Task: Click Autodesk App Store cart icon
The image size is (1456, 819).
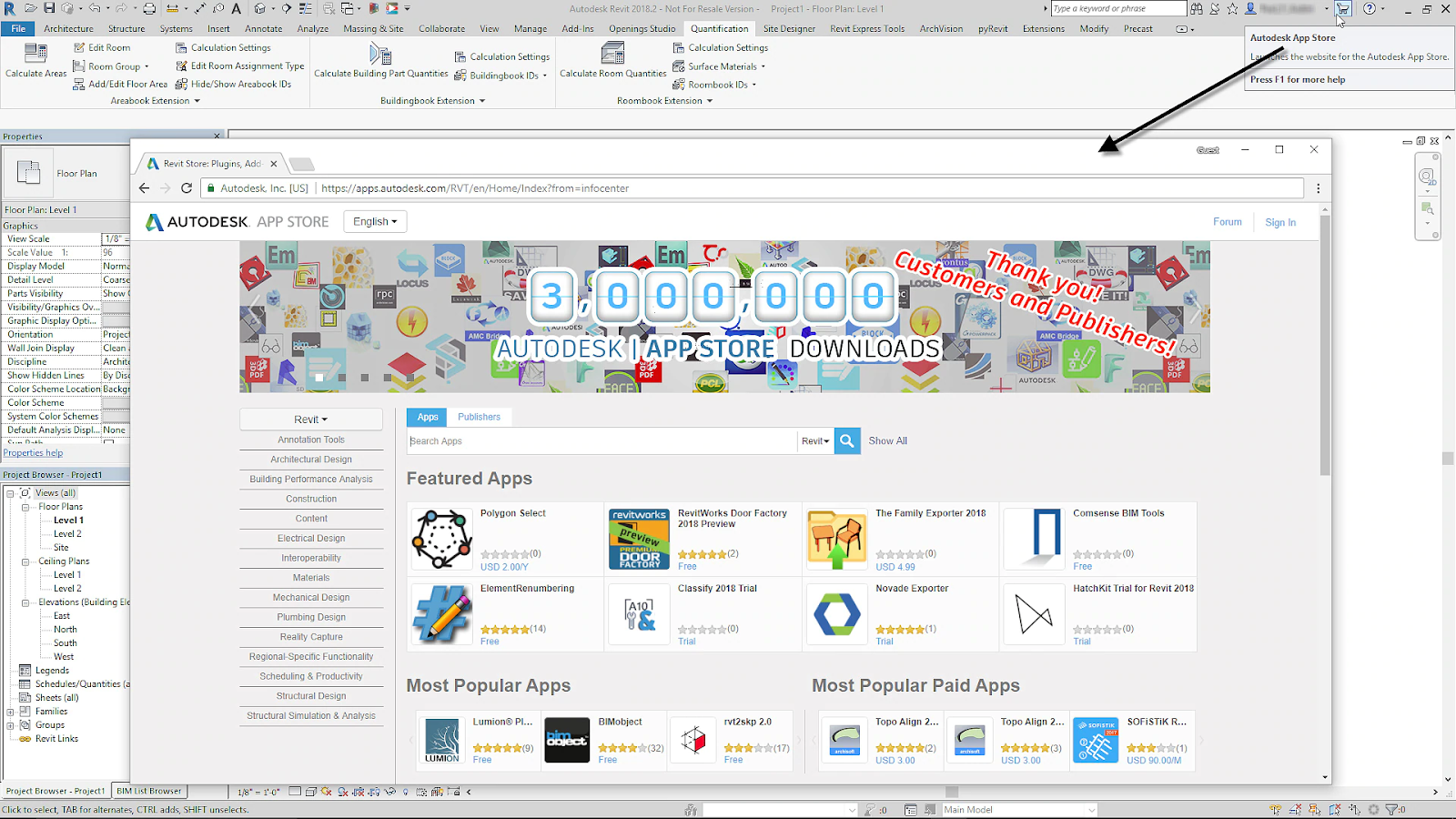Action: pos(1343,8)
